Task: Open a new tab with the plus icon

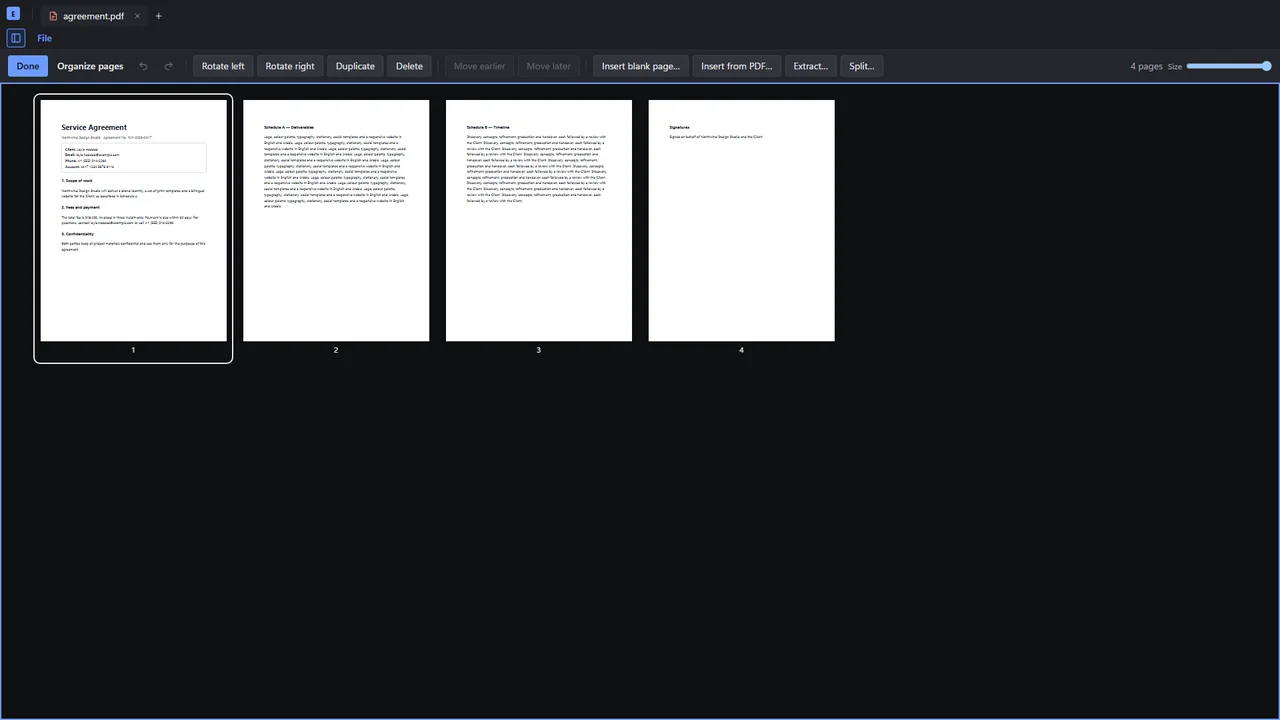Action: 158,16
